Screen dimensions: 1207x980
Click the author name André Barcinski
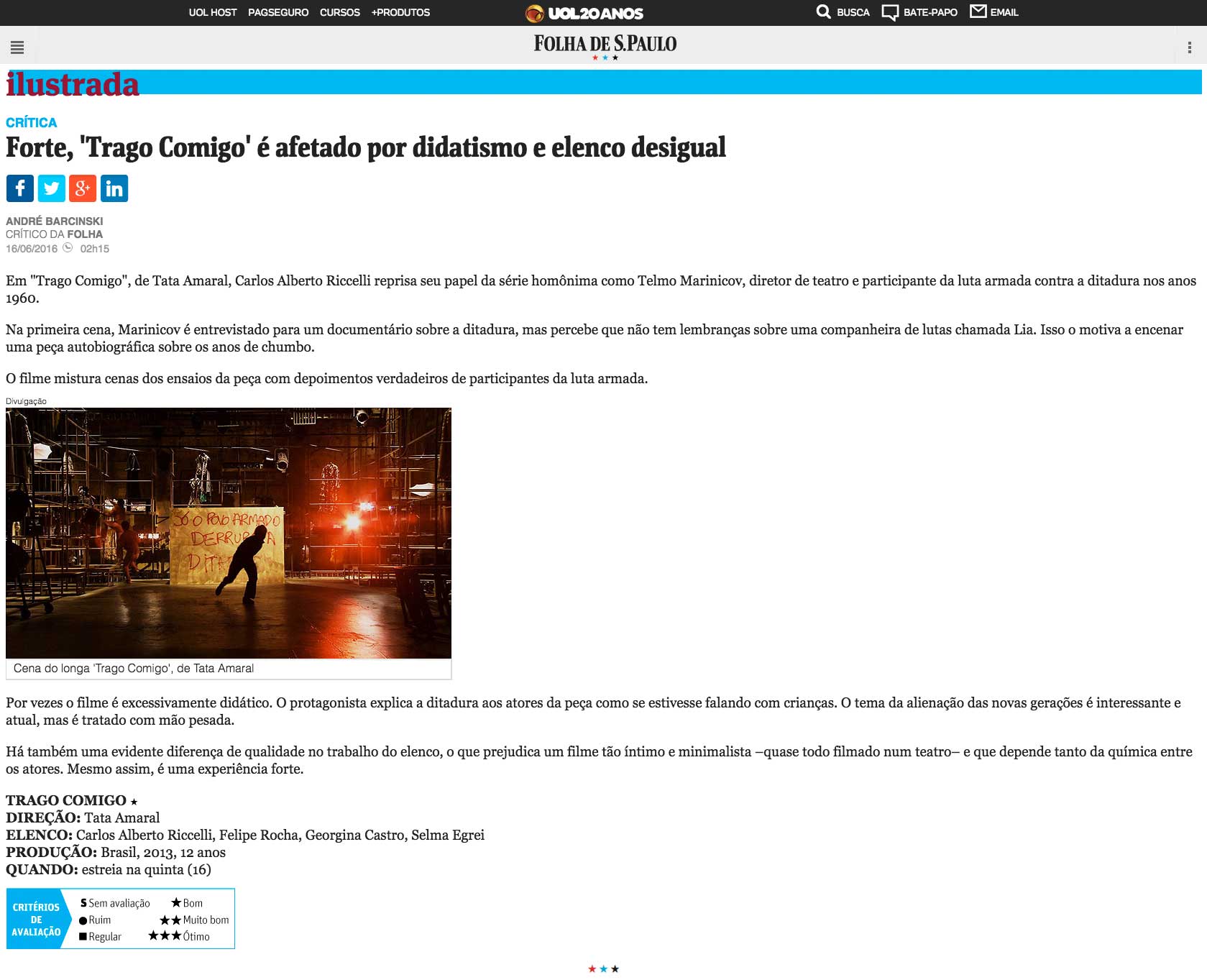(x=55, y=221)
